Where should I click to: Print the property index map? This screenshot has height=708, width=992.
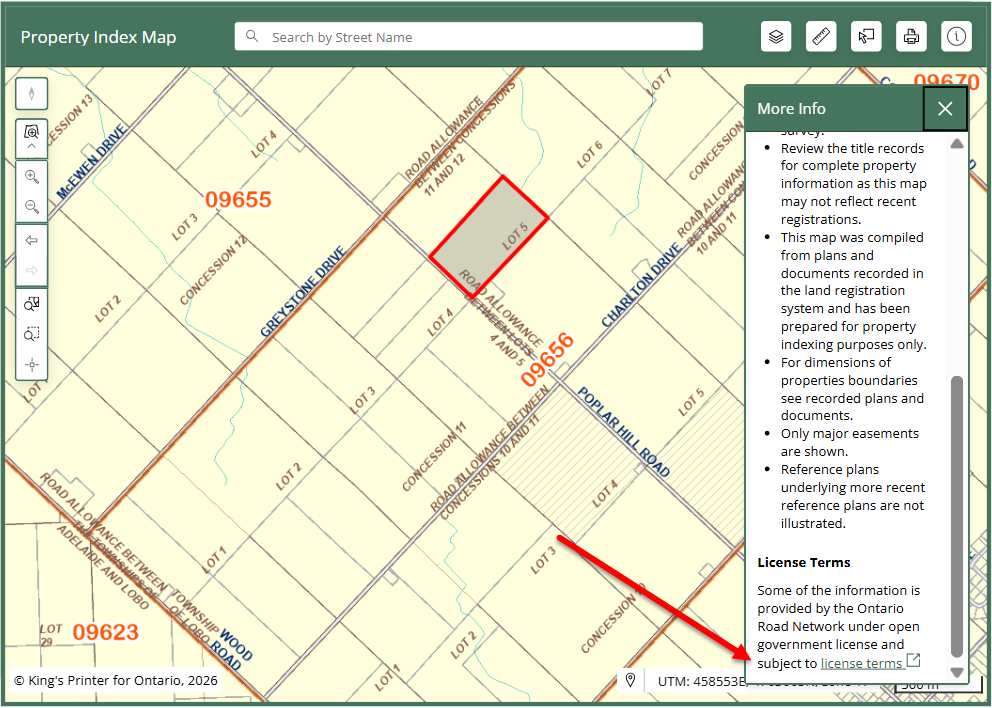pyautogui.click(x=911, y=37)
